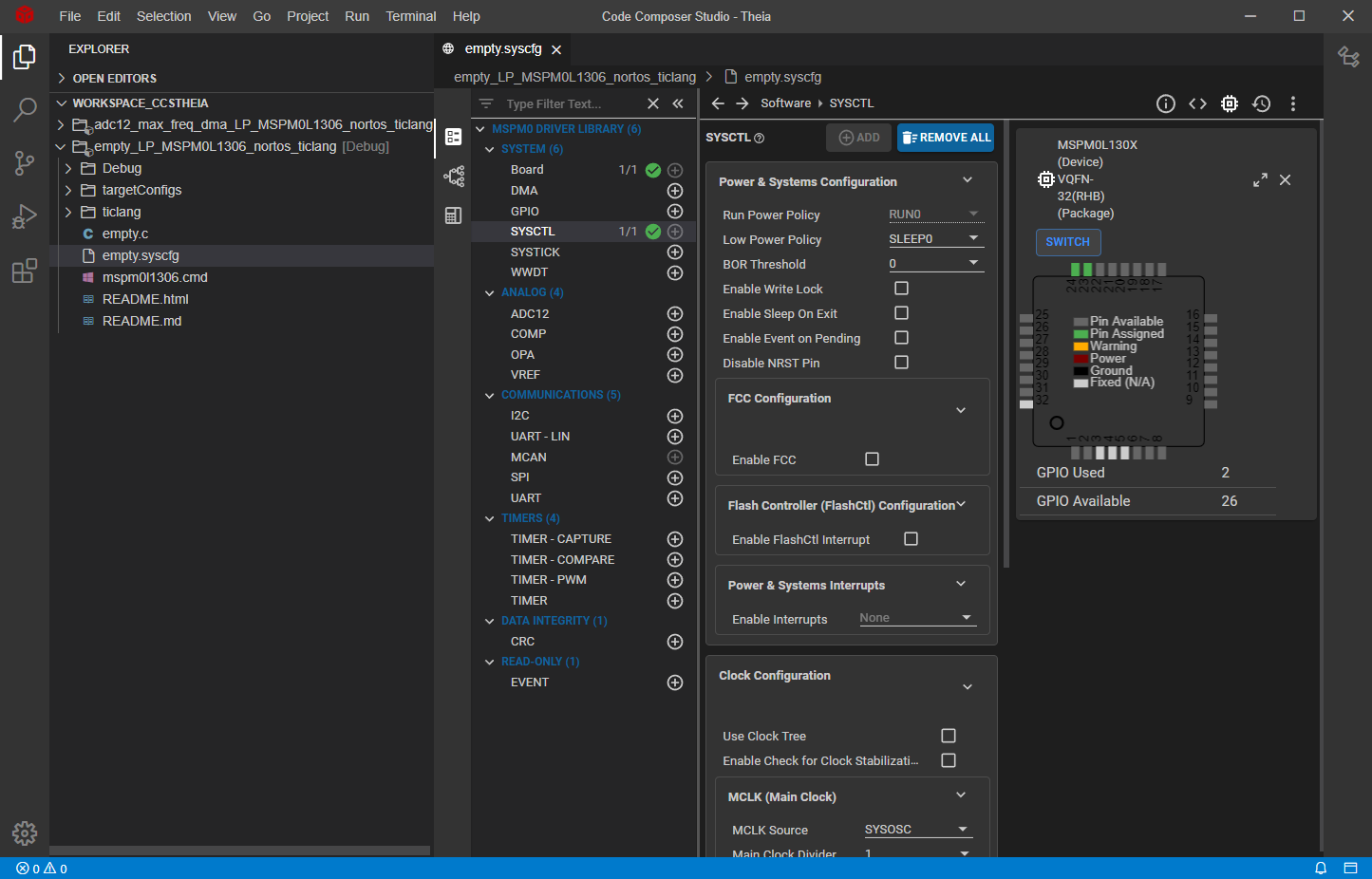Screen dimensions: 1372x879
Task: Toggle the Enable FCC checkbox
Action: click(872, 459)
